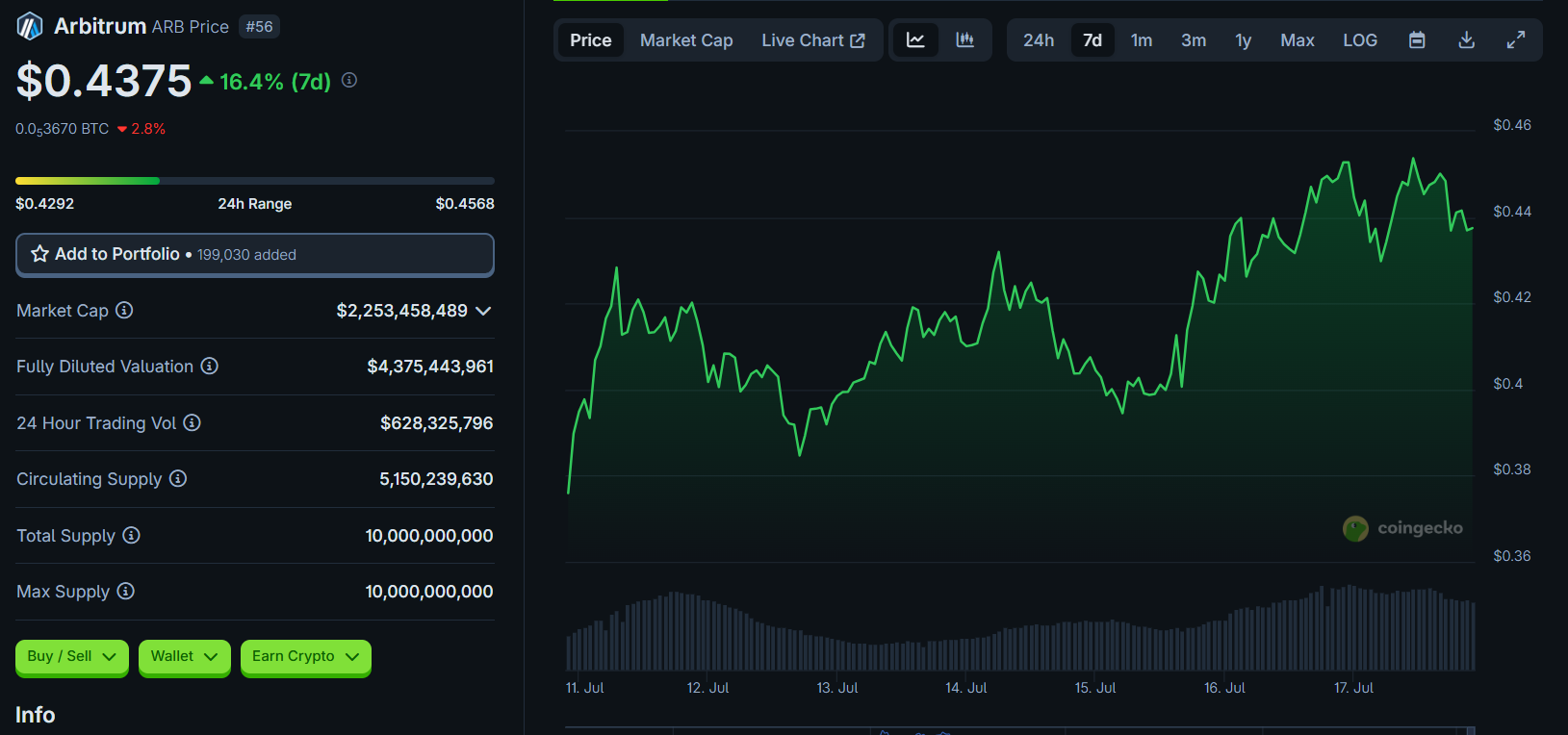The height and width of the screenshot is (735, 1568).
Task: Switch to line chart view icon
Action: [915, 40]
